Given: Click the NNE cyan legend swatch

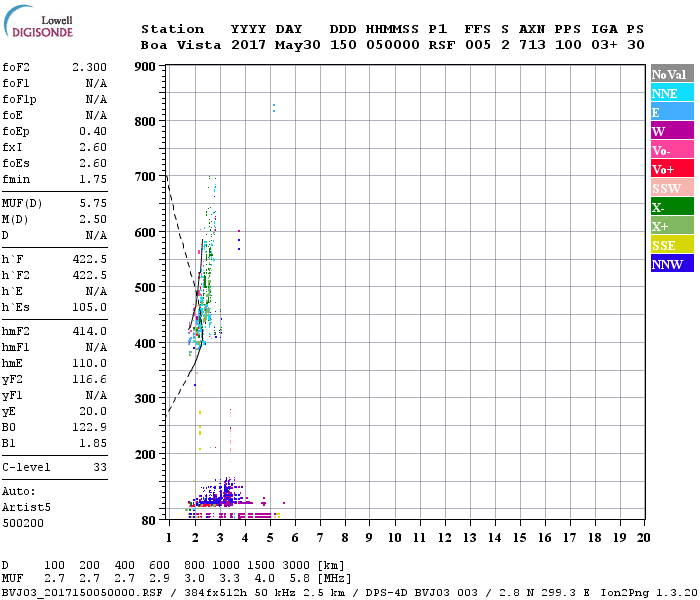Looking at the screenshot, I should pos(672,93).
